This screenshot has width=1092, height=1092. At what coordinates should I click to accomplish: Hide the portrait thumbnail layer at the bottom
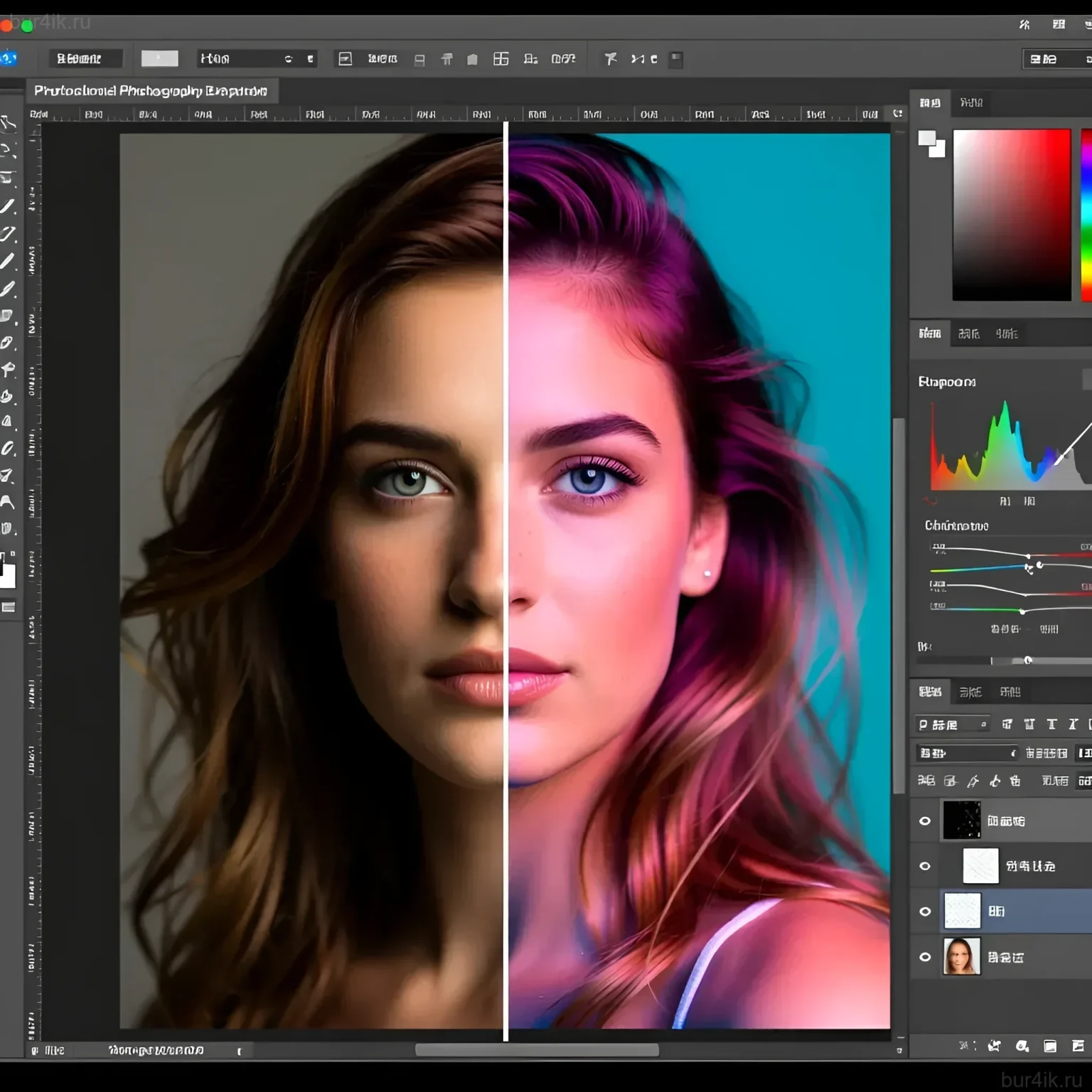[925, 956]
